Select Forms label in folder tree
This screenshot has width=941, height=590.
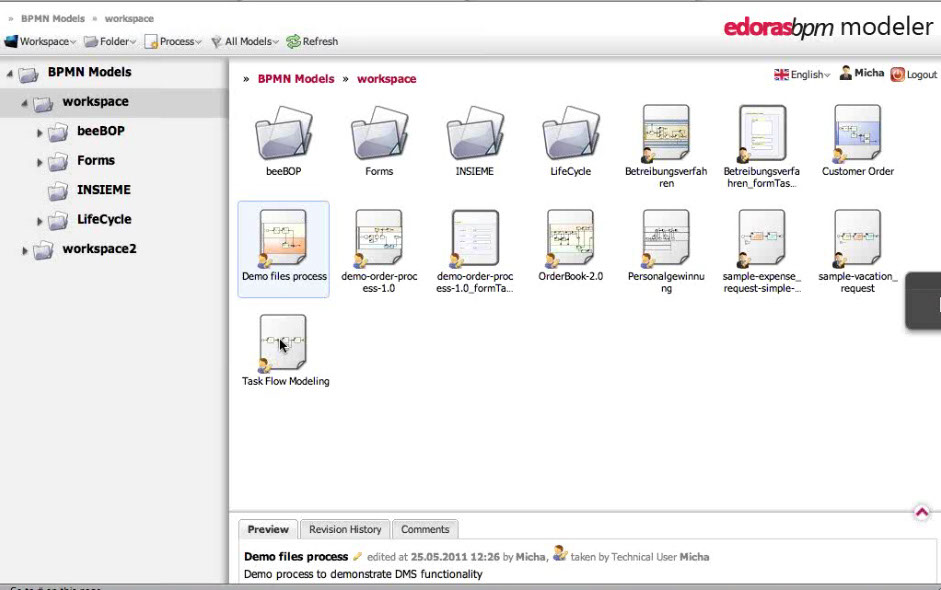96,160
